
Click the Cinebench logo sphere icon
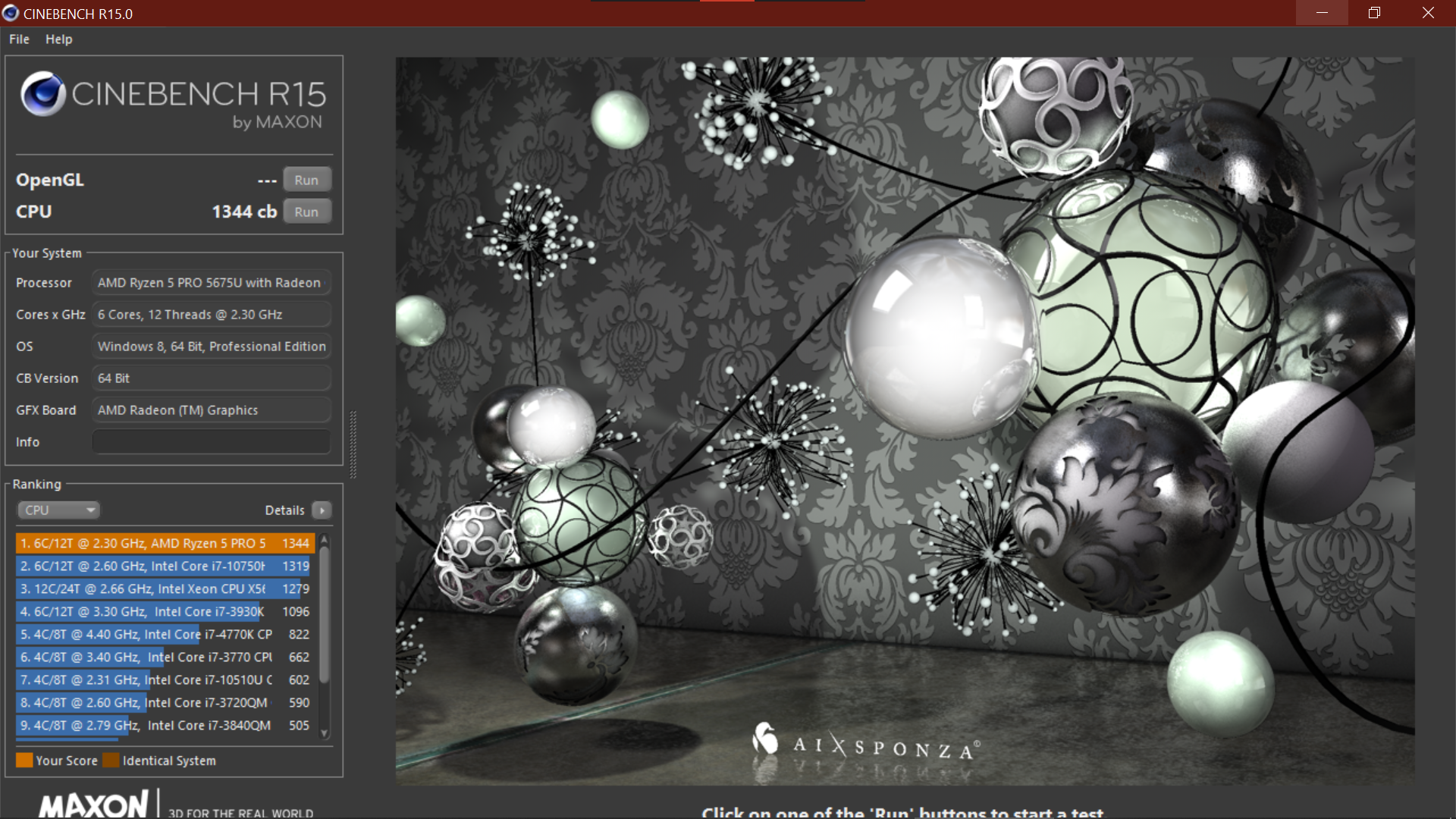pyautogui.click(x=43, y=94)
